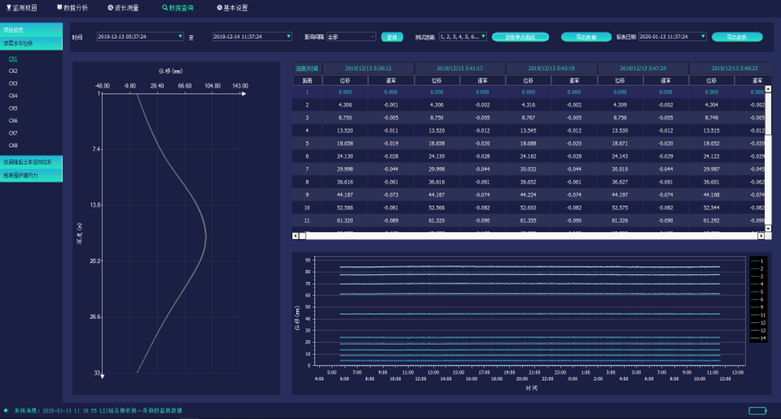
Task: Open the 数据查询 menu
Action: [x=178, y=8]
